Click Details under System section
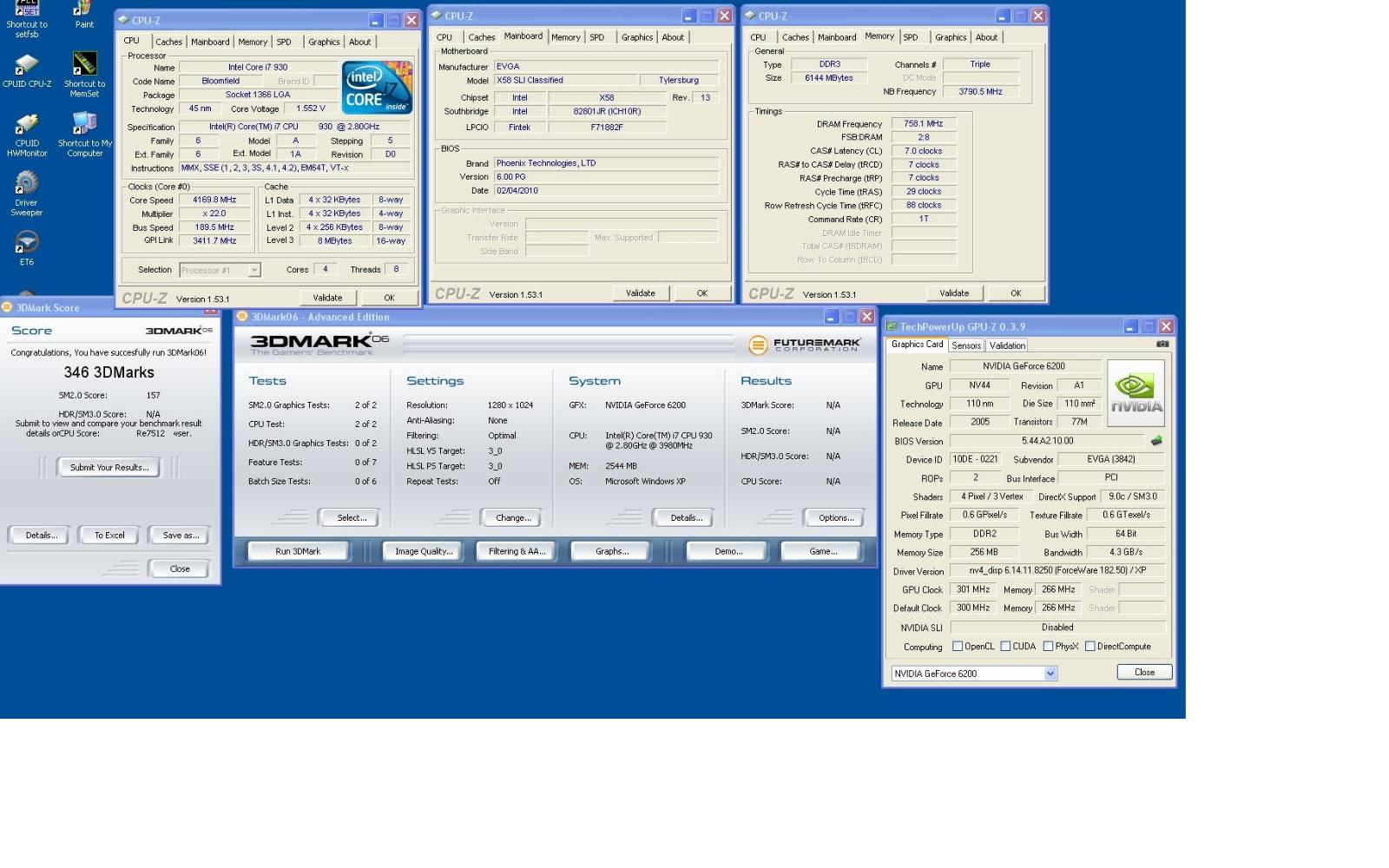This screenshot has height=868, width=1389. [x=686, y=518]
